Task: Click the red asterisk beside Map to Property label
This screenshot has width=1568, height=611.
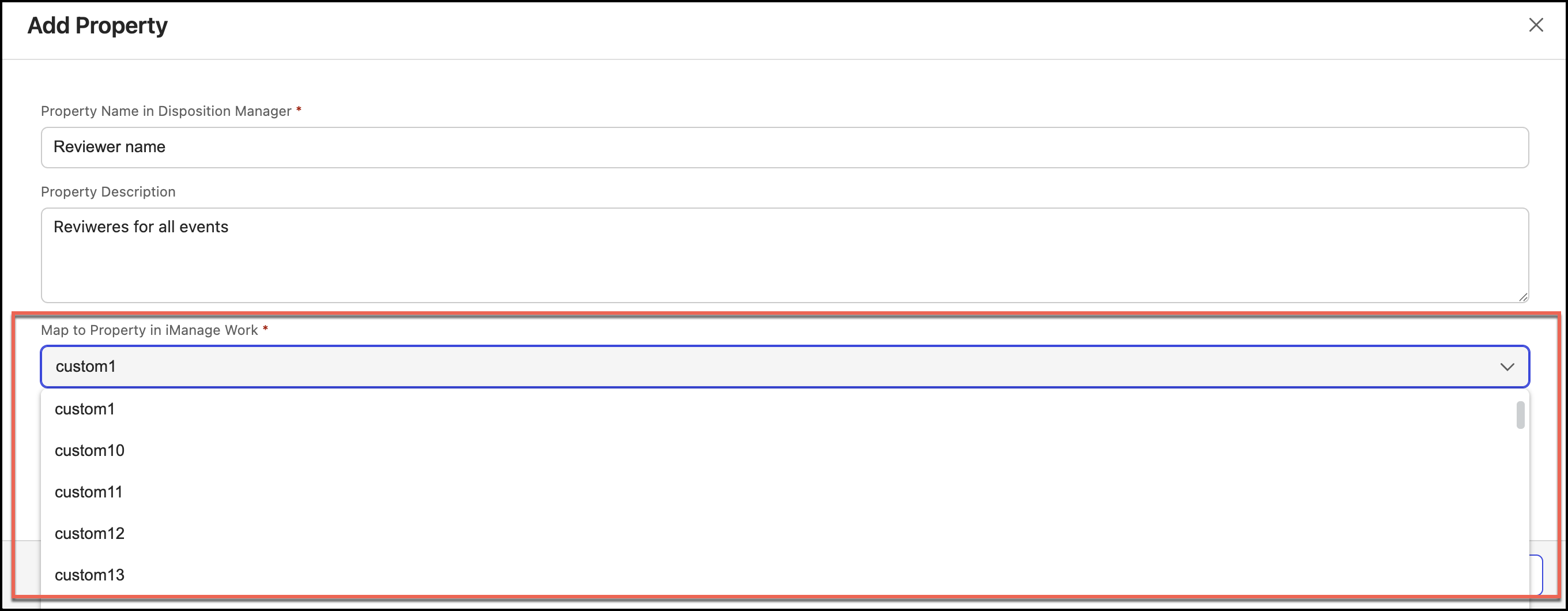Action: pyautogui.click(x=265, y=329)
